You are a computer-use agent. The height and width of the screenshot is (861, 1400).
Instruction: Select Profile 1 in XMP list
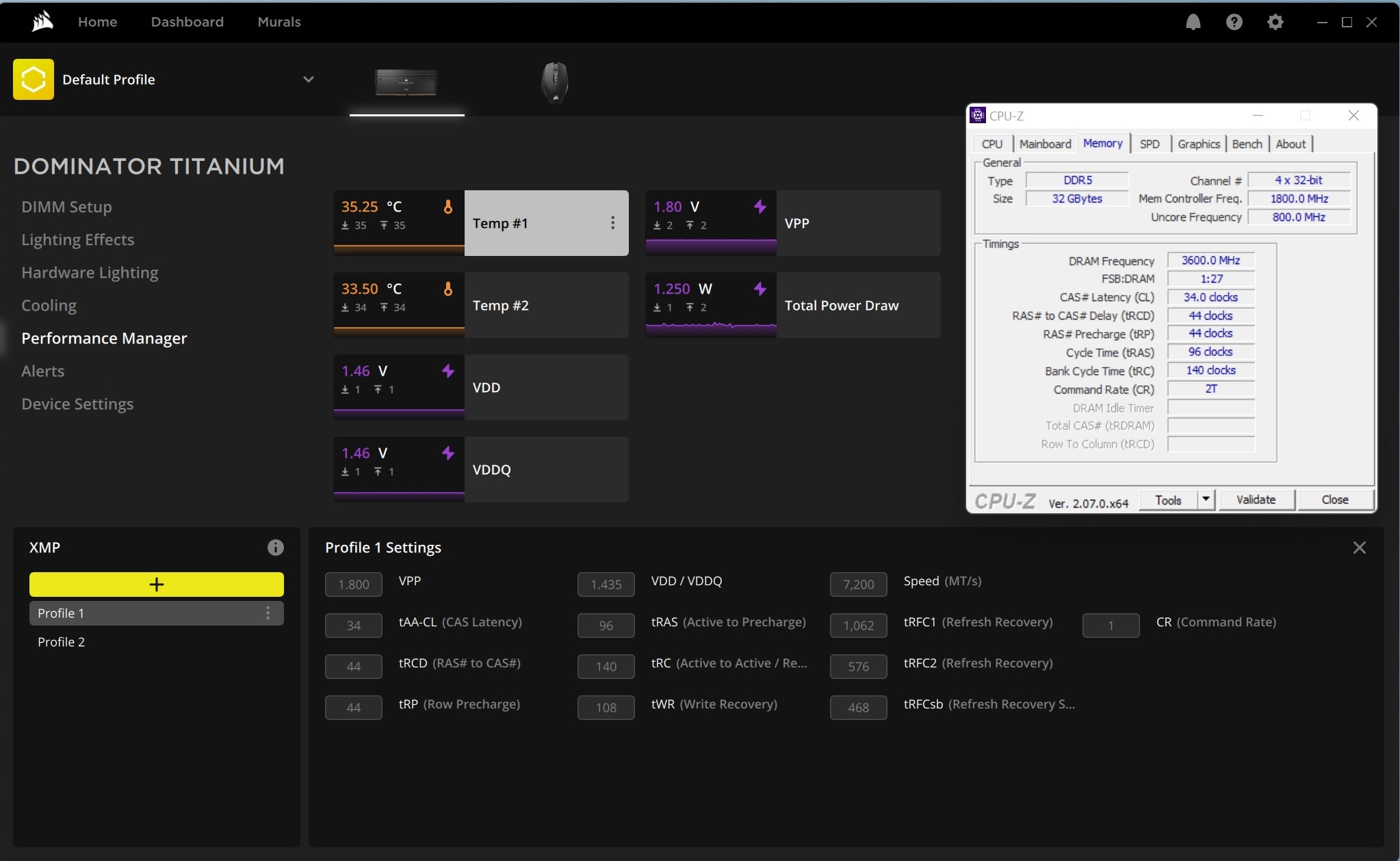coord(157,613)
